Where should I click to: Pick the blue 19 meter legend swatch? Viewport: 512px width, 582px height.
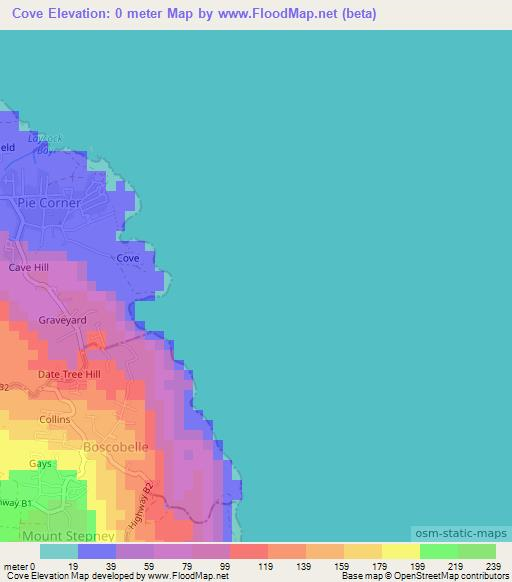point(97,551)
